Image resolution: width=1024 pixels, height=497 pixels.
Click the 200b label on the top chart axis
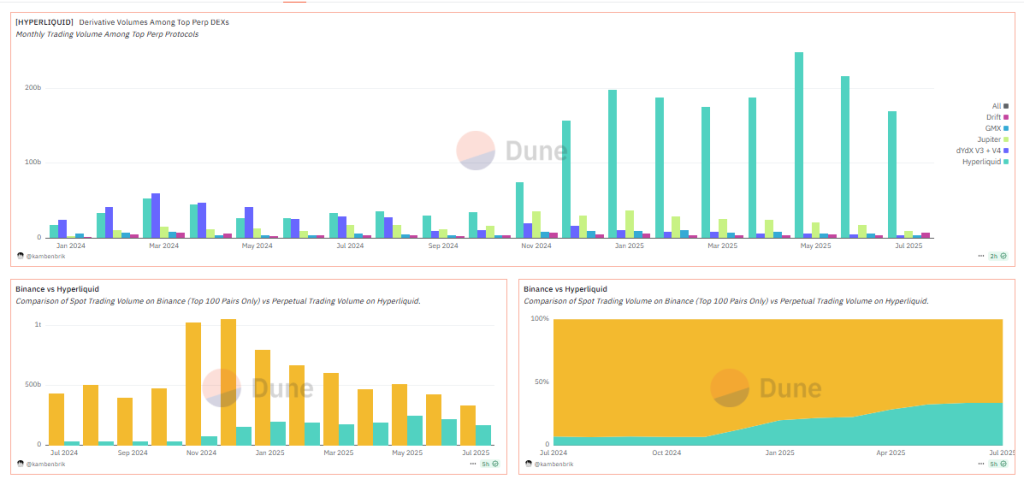(34, 88)
